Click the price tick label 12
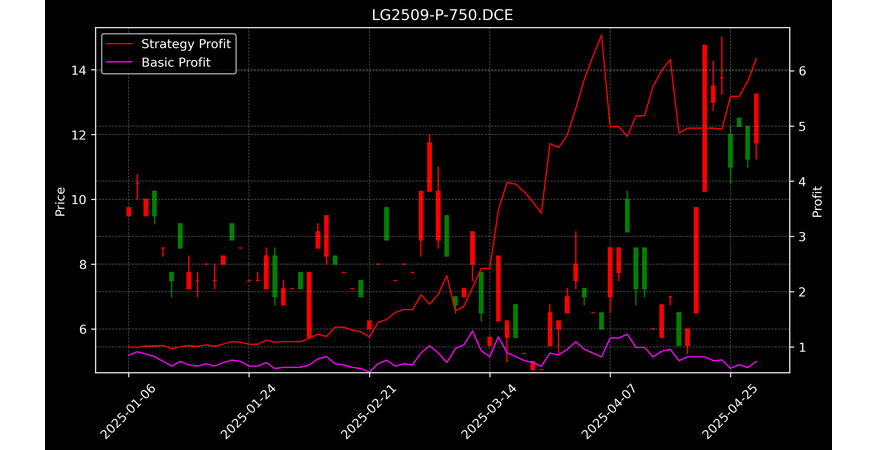The image size is (878, 450). tap(79, 135)
